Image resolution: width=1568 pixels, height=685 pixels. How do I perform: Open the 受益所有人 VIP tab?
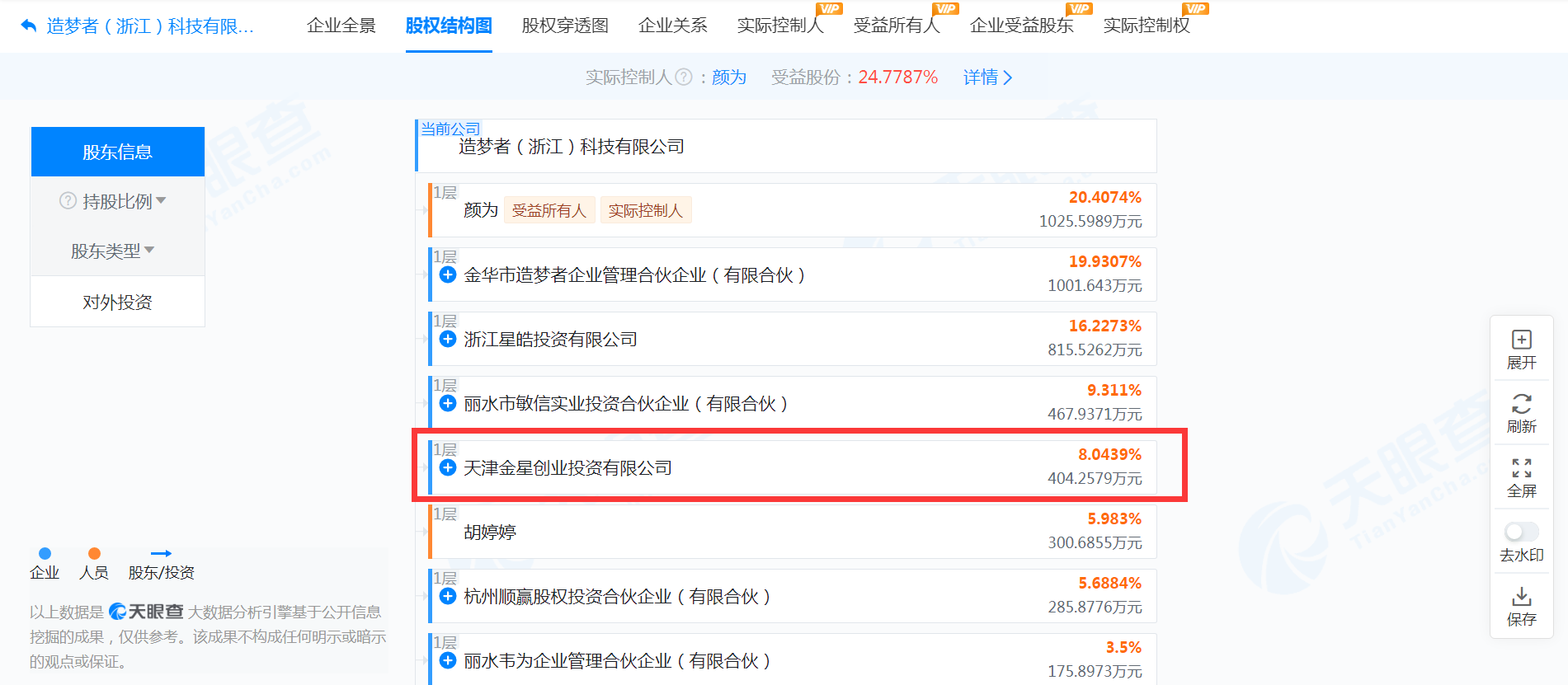897,26
